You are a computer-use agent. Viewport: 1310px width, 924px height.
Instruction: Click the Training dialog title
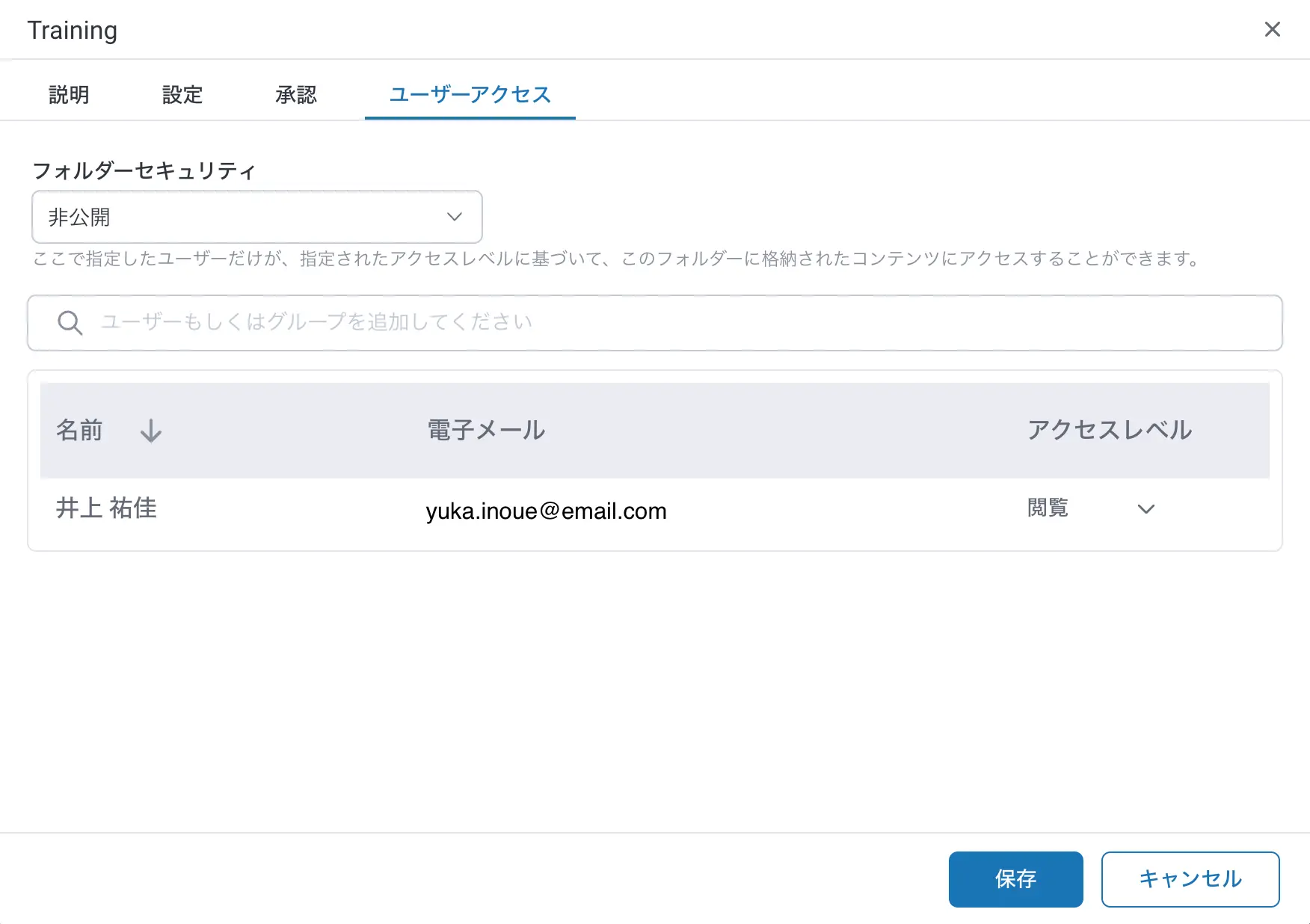[x=73, y=31]
